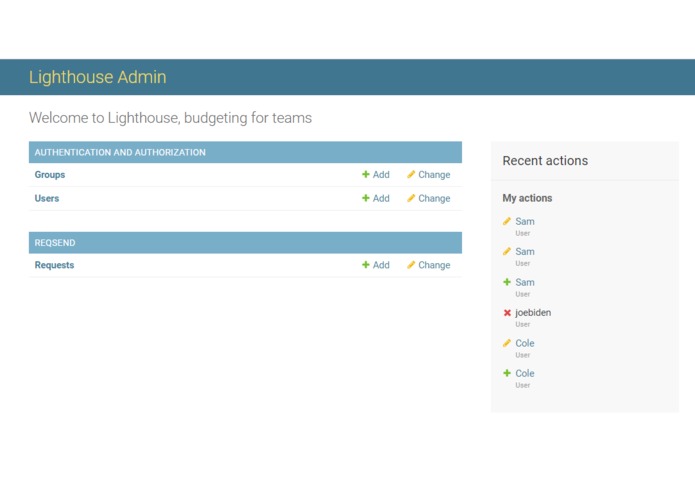Viewport: 695px width, 494px height.
Task: Click the 'Recent actions' heading
Action: pyautogui.click(x=545, y=161)
